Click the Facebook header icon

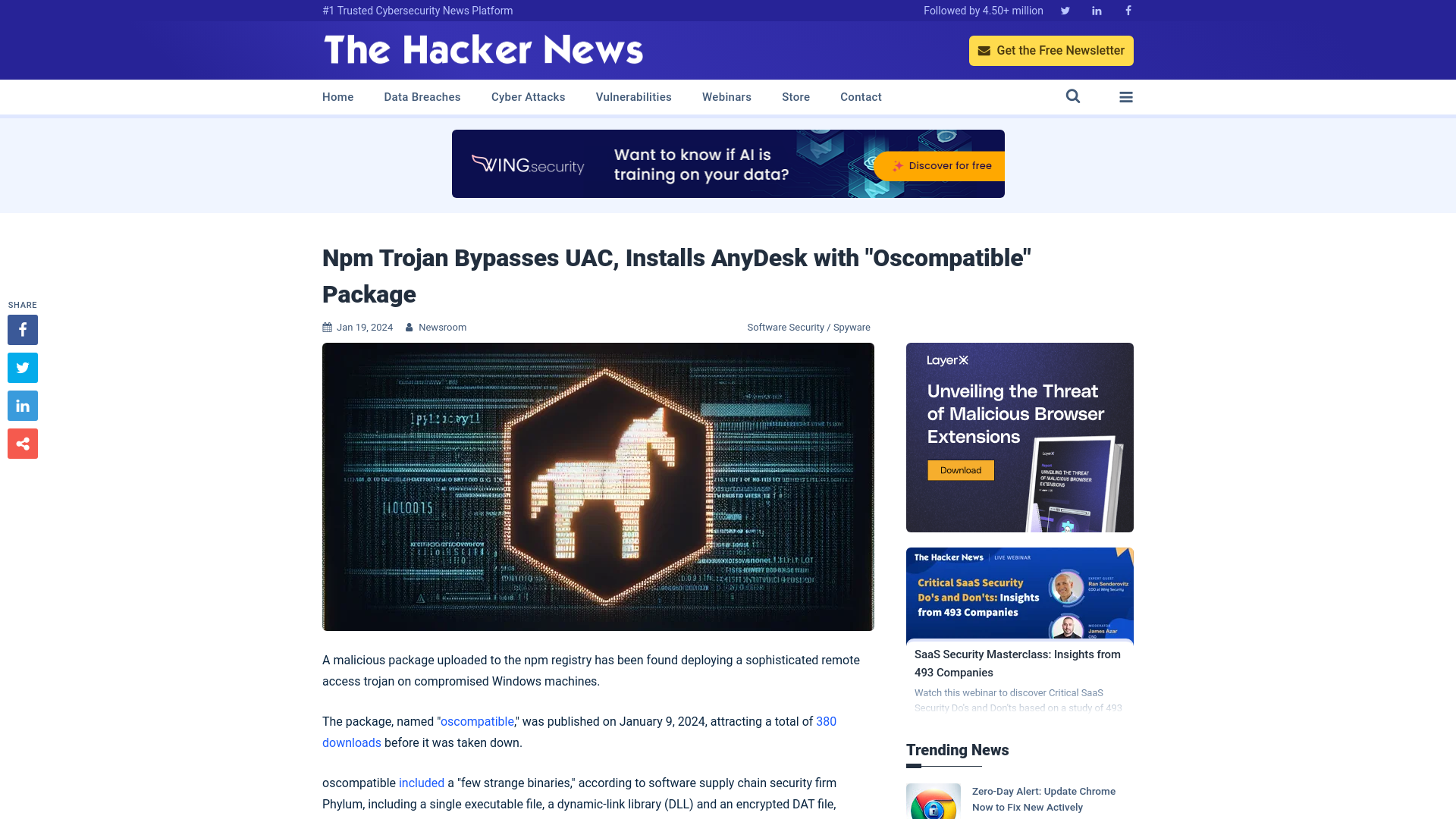[x=1128, y=10]
